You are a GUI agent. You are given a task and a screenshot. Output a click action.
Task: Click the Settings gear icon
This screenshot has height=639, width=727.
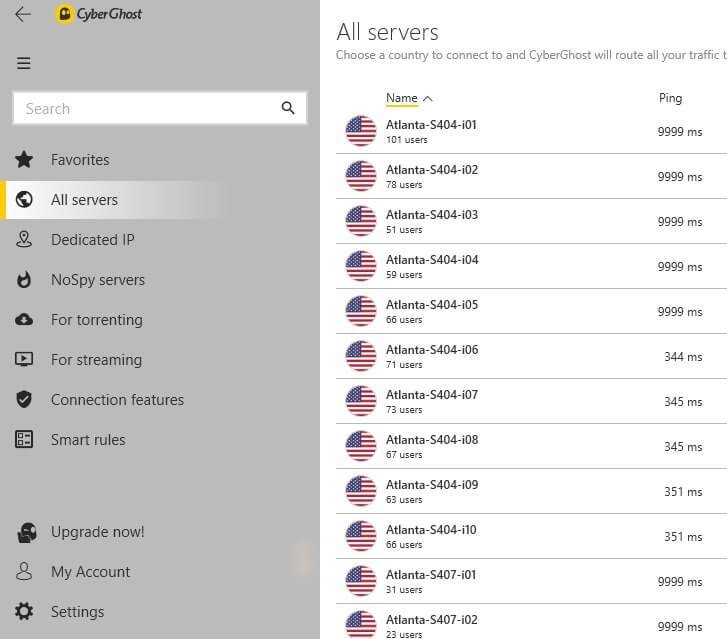pyautogui.click(x=24, y=611)
